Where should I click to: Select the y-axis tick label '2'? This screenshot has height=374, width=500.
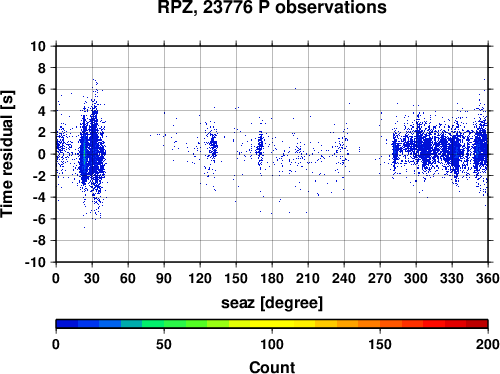click(42, 133)
